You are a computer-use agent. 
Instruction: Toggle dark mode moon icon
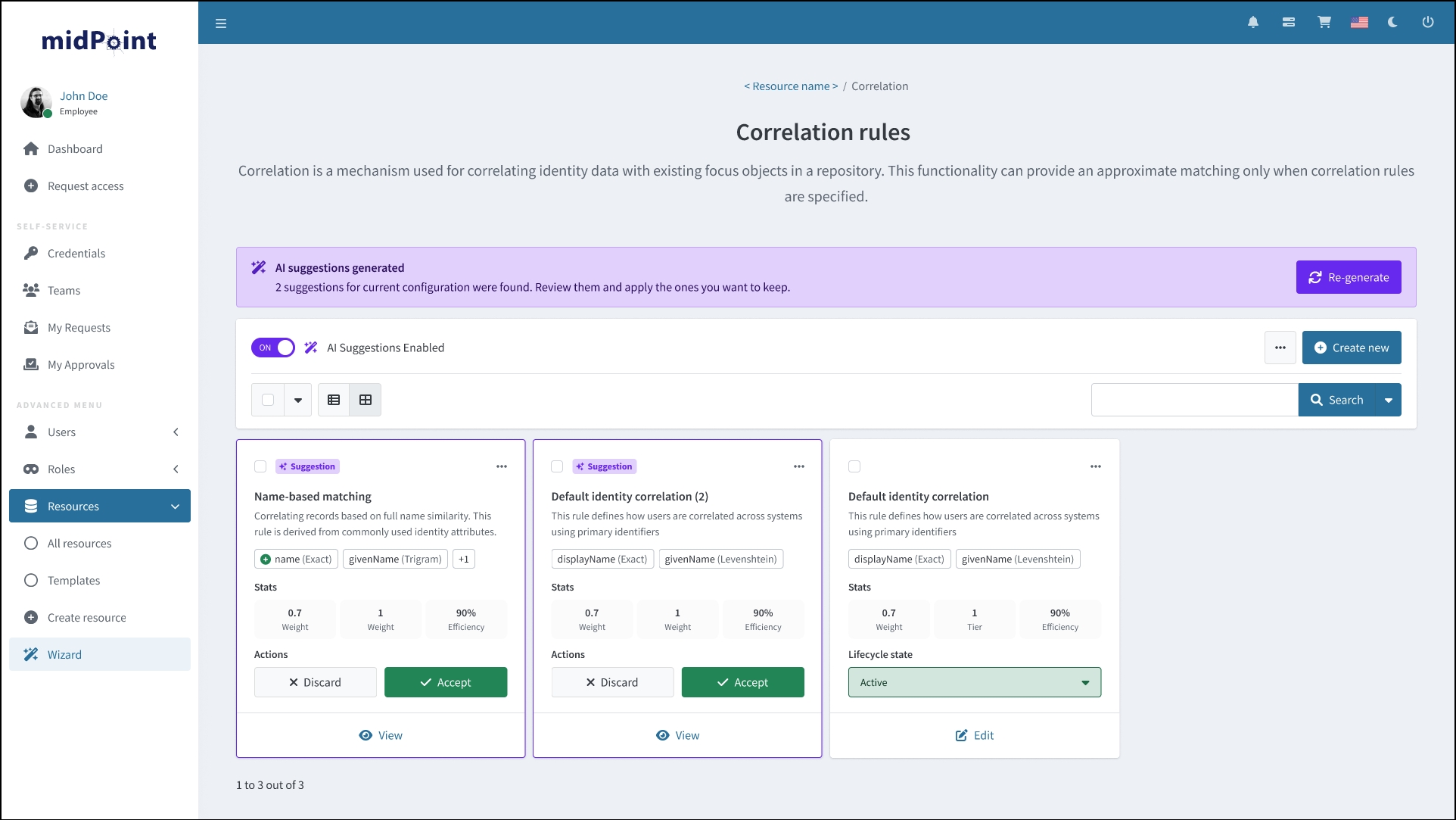tap(1392, 23)
